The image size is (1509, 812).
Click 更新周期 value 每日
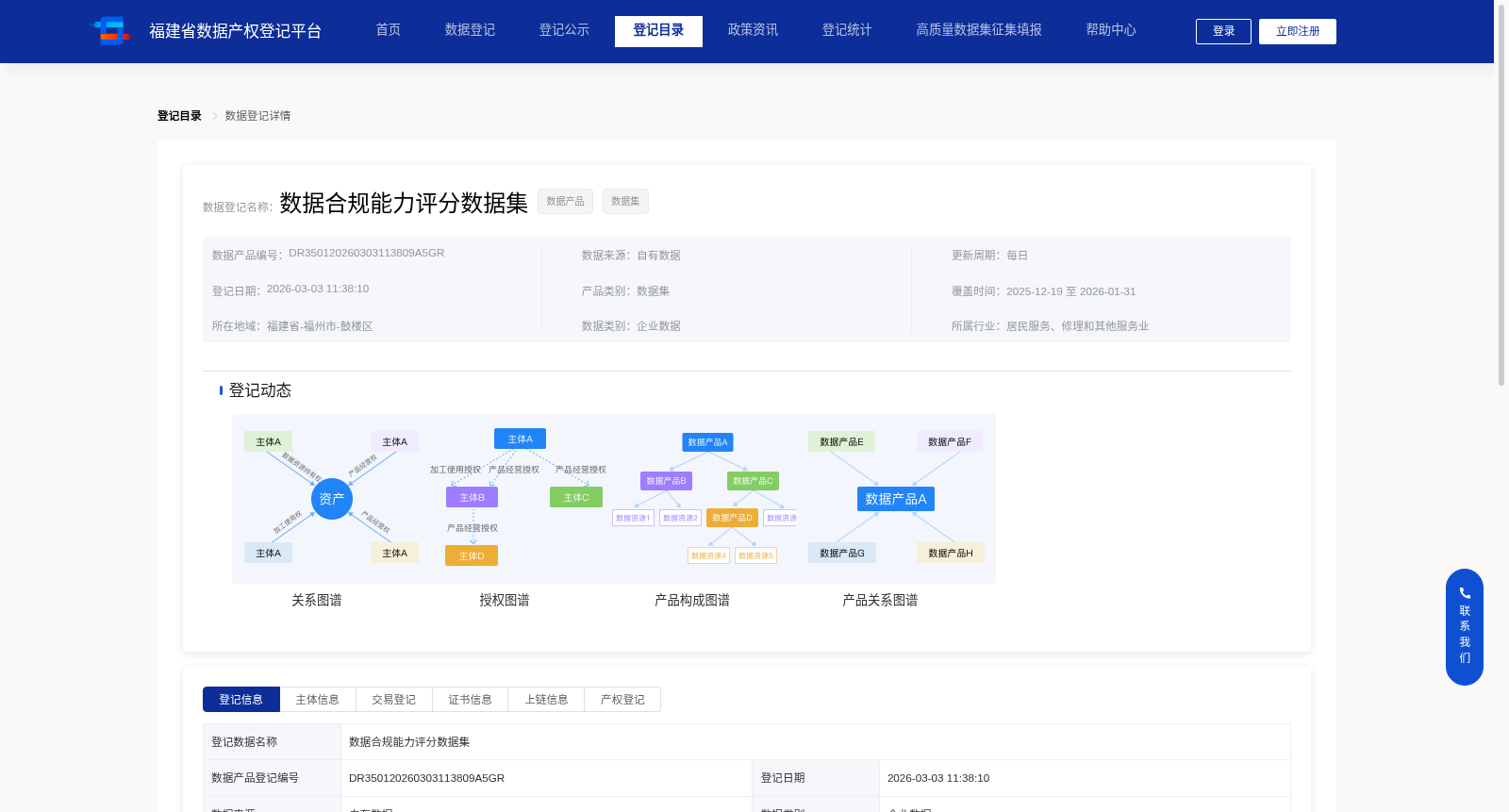coord(1017,256)
